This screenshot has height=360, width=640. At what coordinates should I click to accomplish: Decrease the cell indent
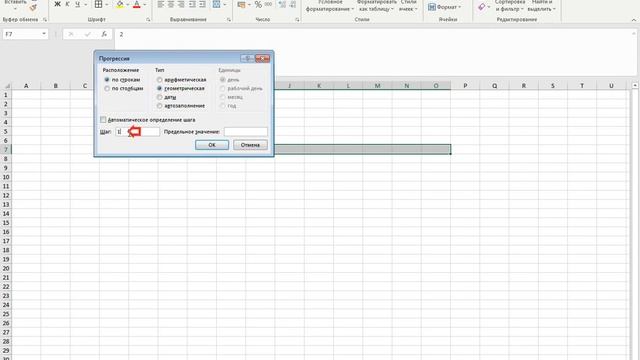(x=192, y=4)
